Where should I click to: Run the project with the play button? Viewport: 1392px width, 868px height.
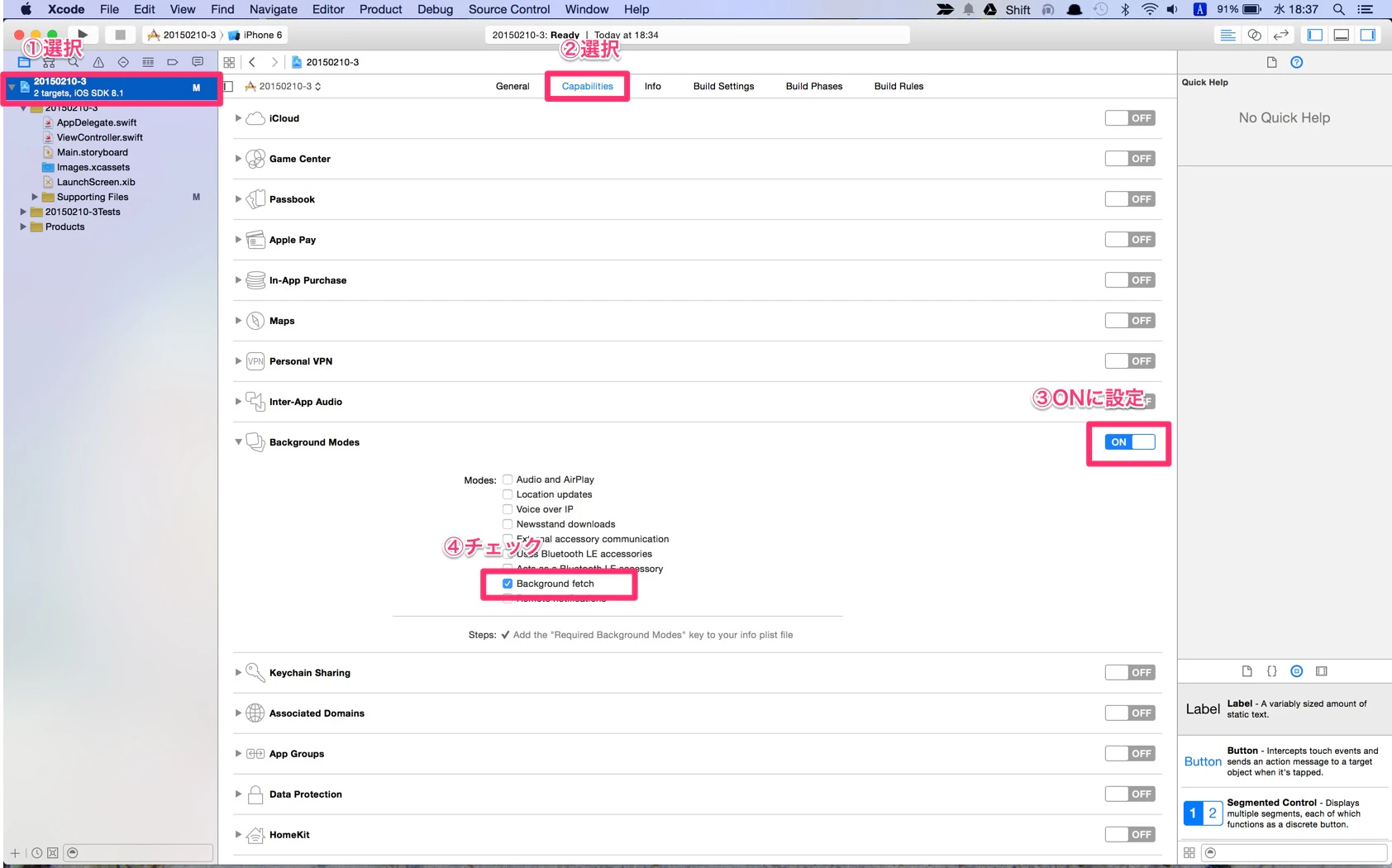[83, 35]
